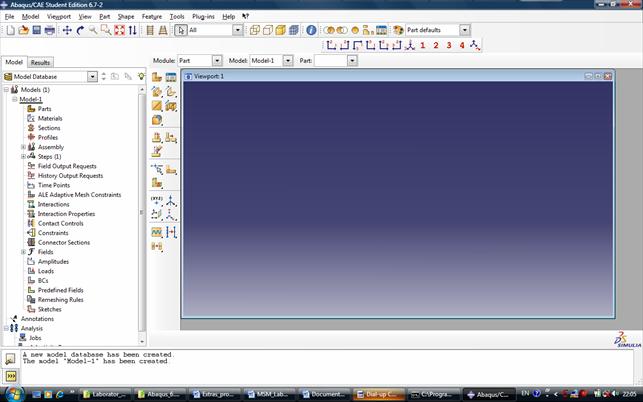Click the information query icon
Screen dimensions: 643x402
[x=312, y=30]
